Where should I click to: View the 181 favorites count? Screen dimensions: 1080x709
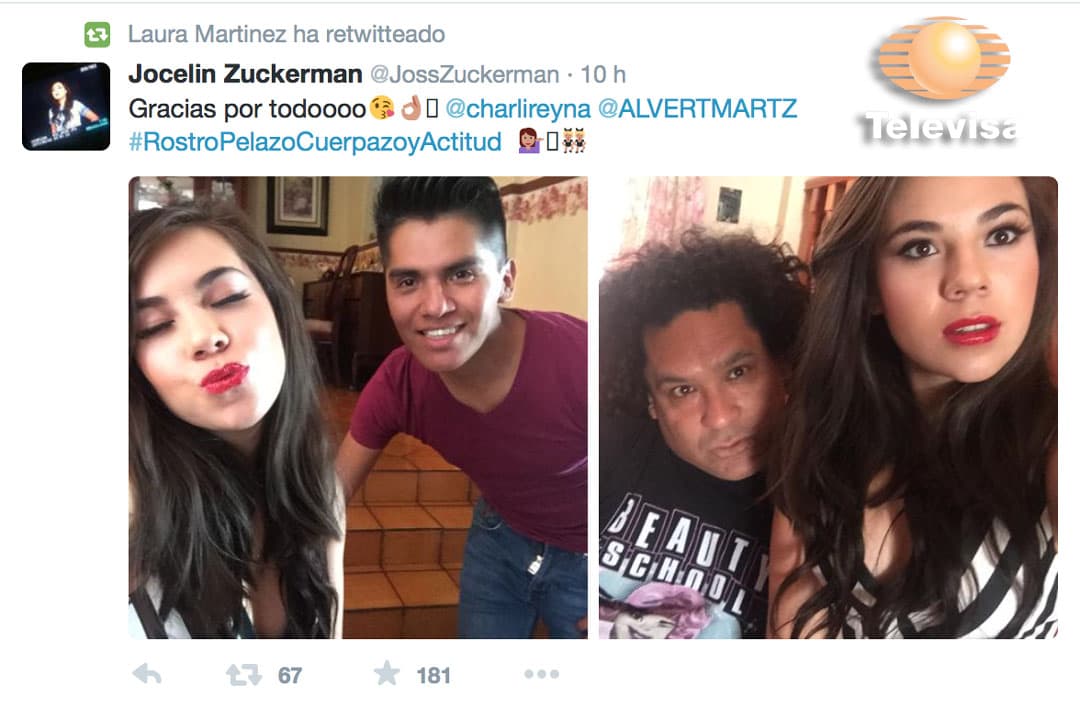433,675
